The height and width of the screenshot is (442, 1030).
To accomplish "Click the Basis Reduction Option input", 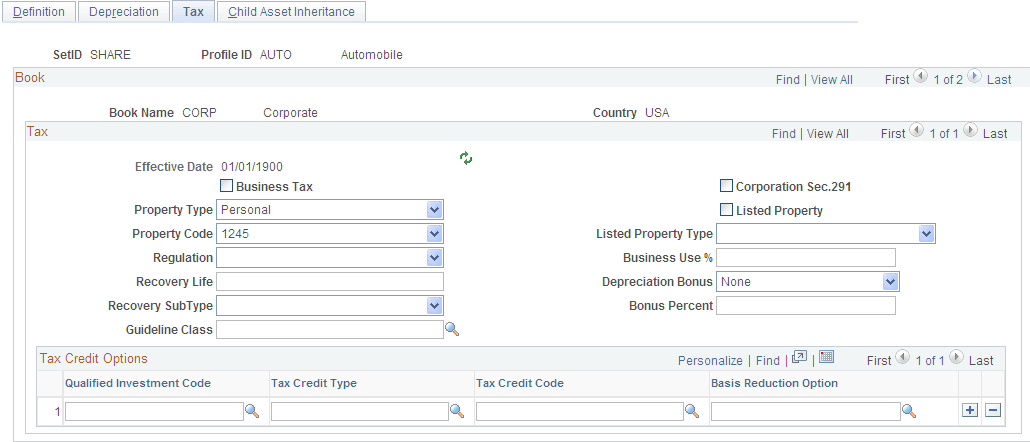I will [805, 411].
